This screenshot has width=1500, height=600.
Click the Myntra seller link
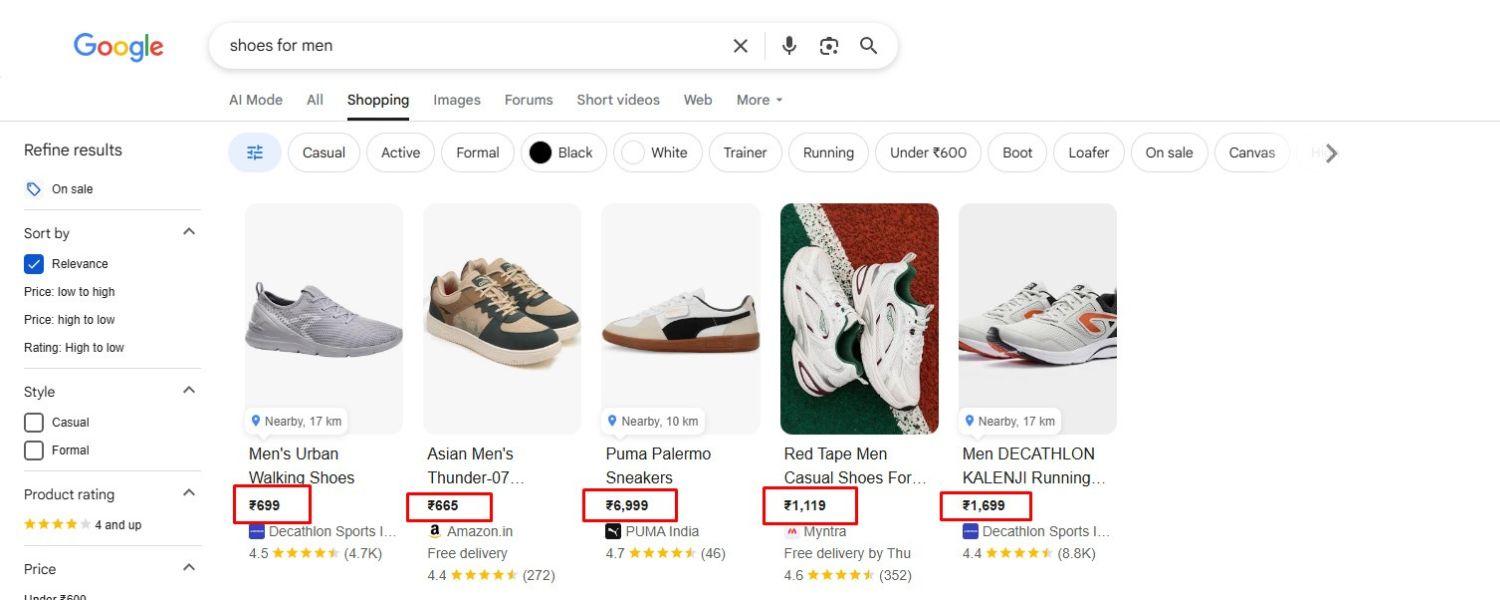point(816,531)
